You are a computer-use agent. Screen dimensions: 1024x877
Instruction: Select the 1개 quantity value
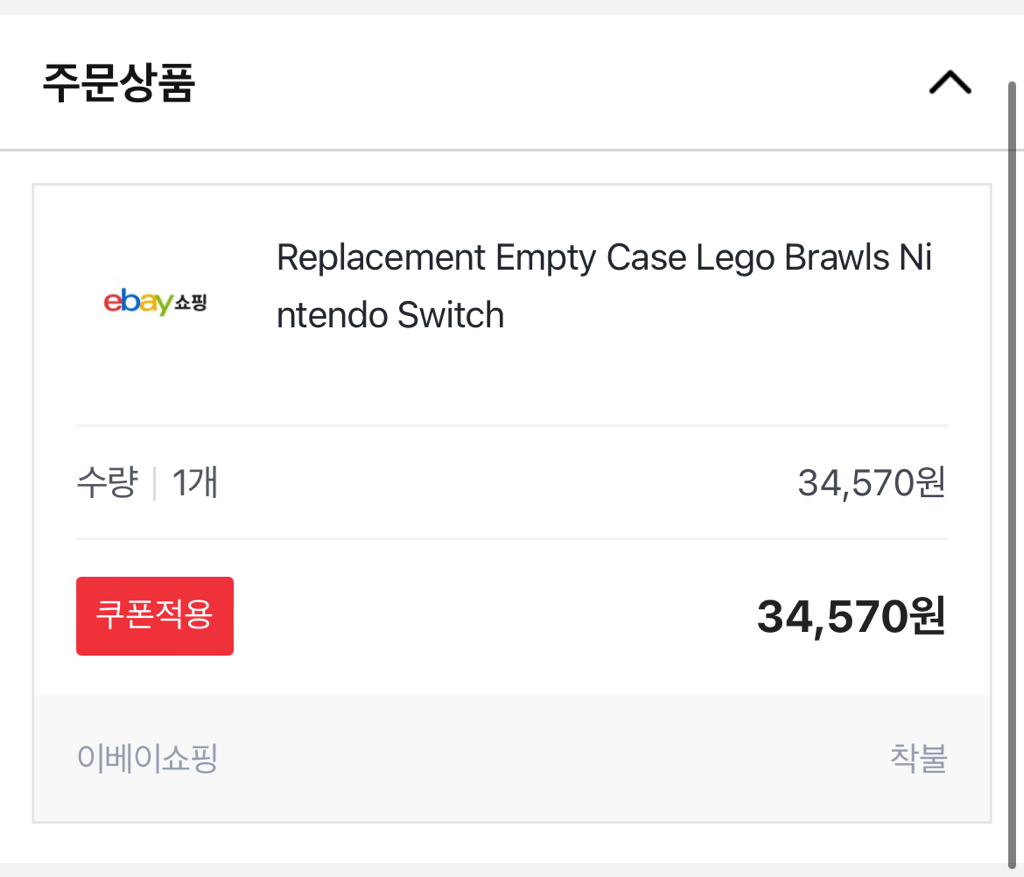click(195, 484)
